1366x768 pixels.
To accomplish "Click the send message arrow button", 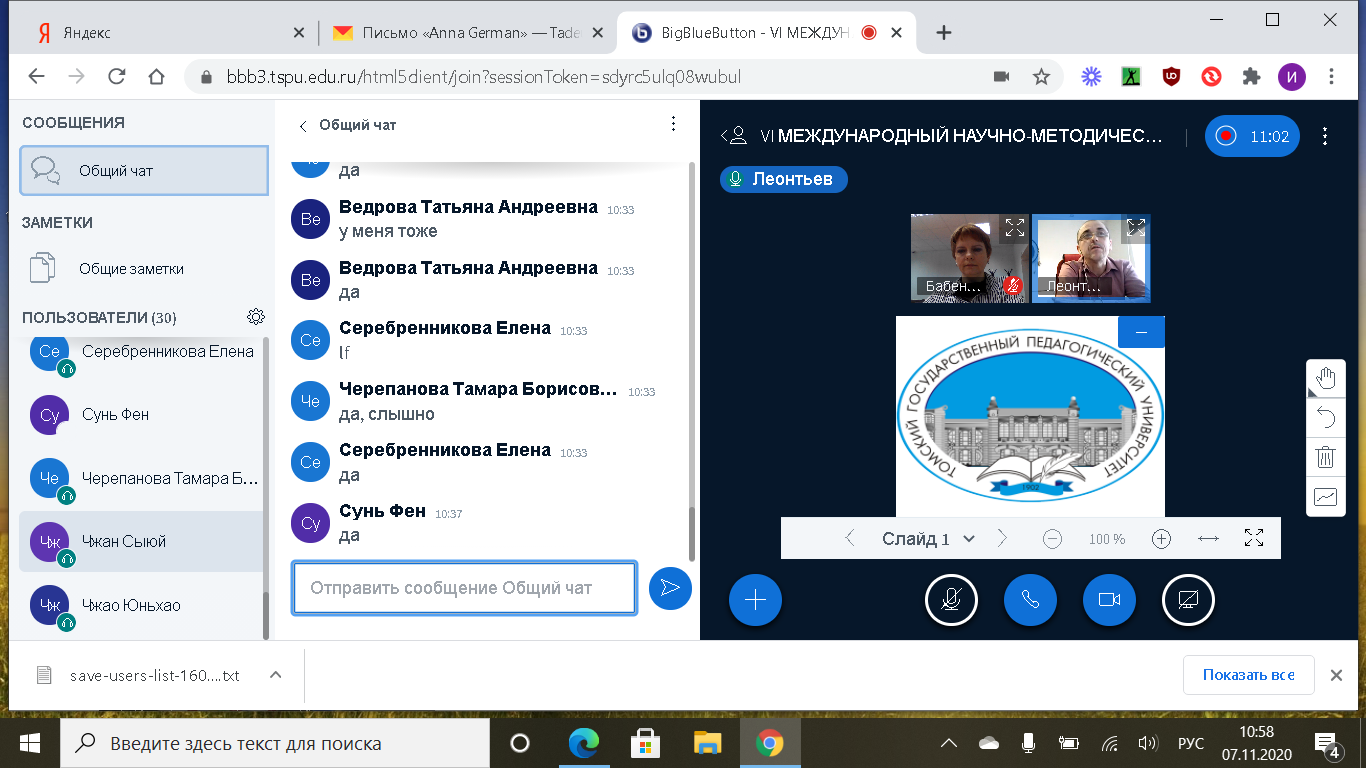I will click(x=670, y=588).
